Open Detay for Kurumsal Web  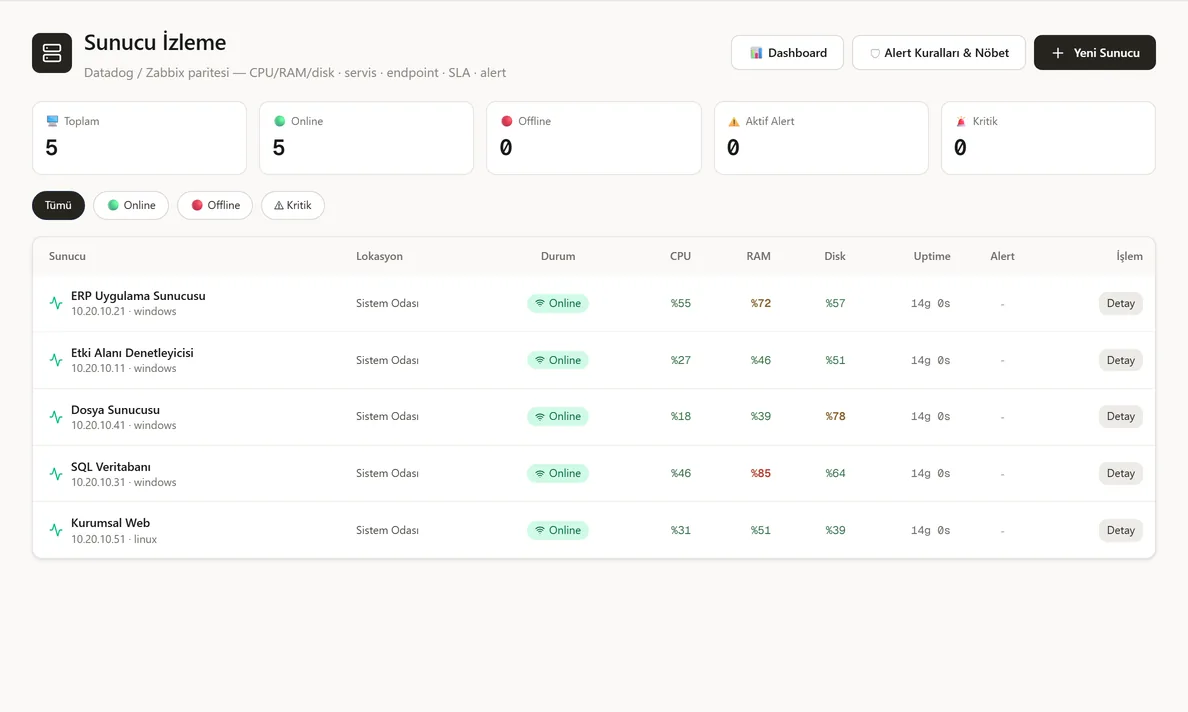(x=1121, y=530)
